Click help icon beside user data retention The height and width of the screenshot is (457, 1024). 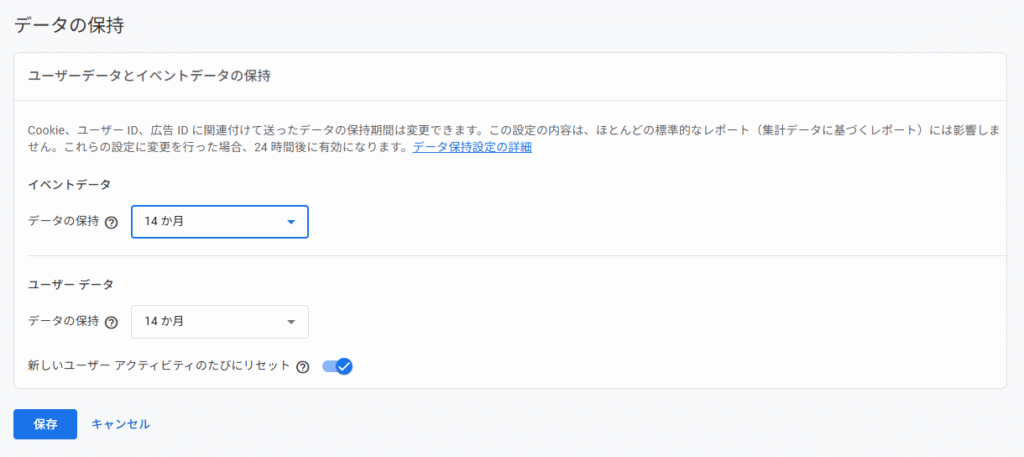coord(112,322)
